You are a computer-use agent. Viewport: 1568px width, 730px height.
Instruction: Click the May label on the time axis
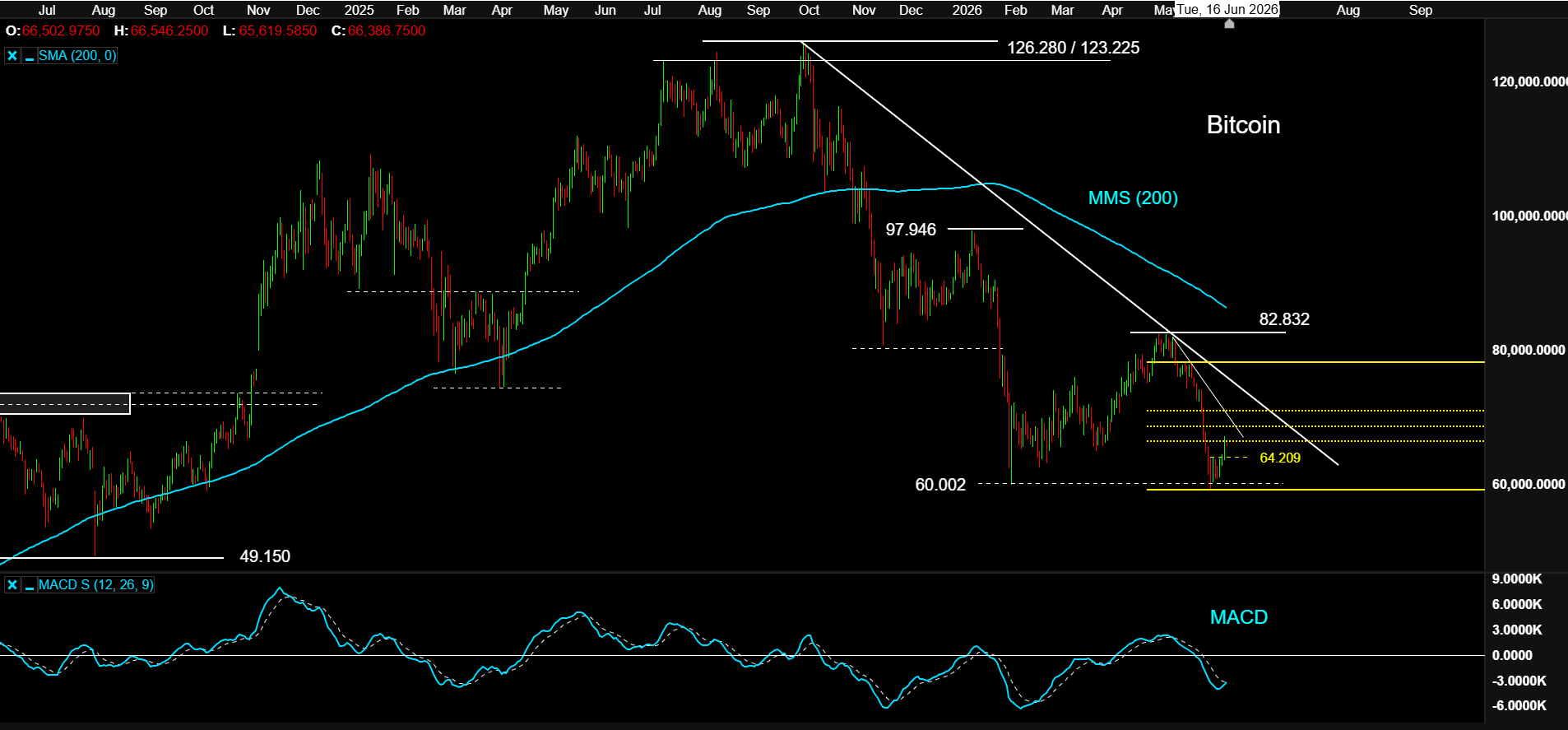click(556, 10)
